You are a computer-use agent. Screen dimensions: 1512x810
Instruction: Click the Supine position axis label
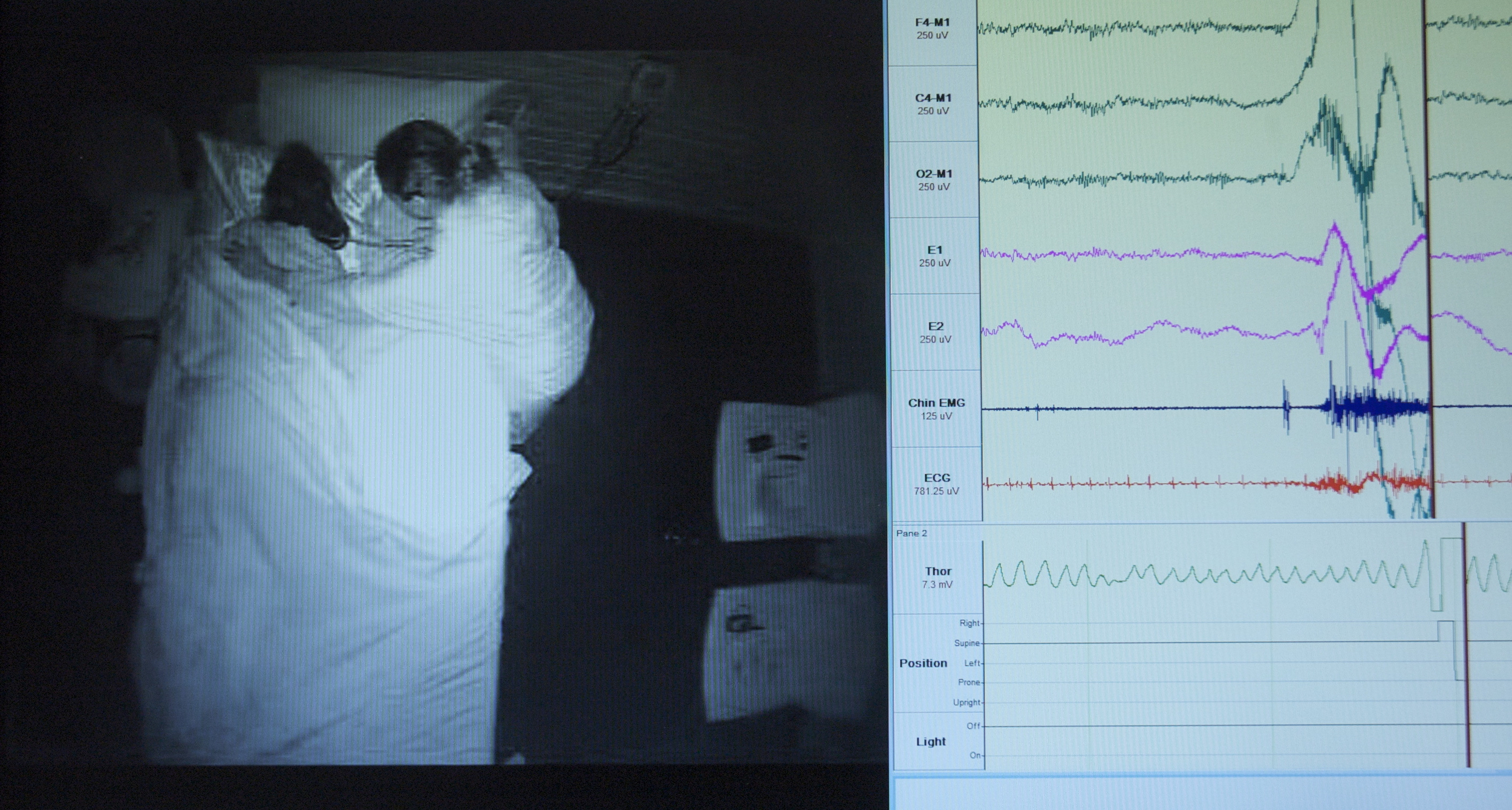pyautogui.click(x=967, y=643)
